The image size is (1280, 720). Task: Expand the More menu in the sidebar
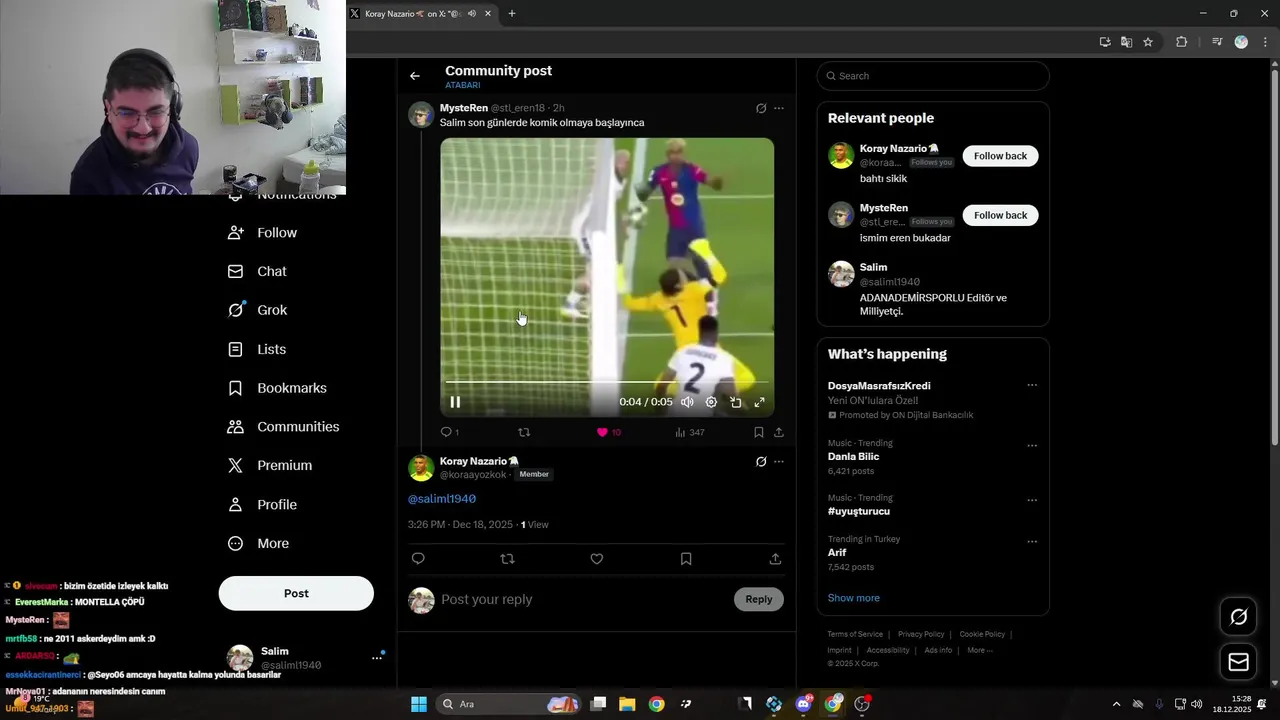tap(258, 544)
